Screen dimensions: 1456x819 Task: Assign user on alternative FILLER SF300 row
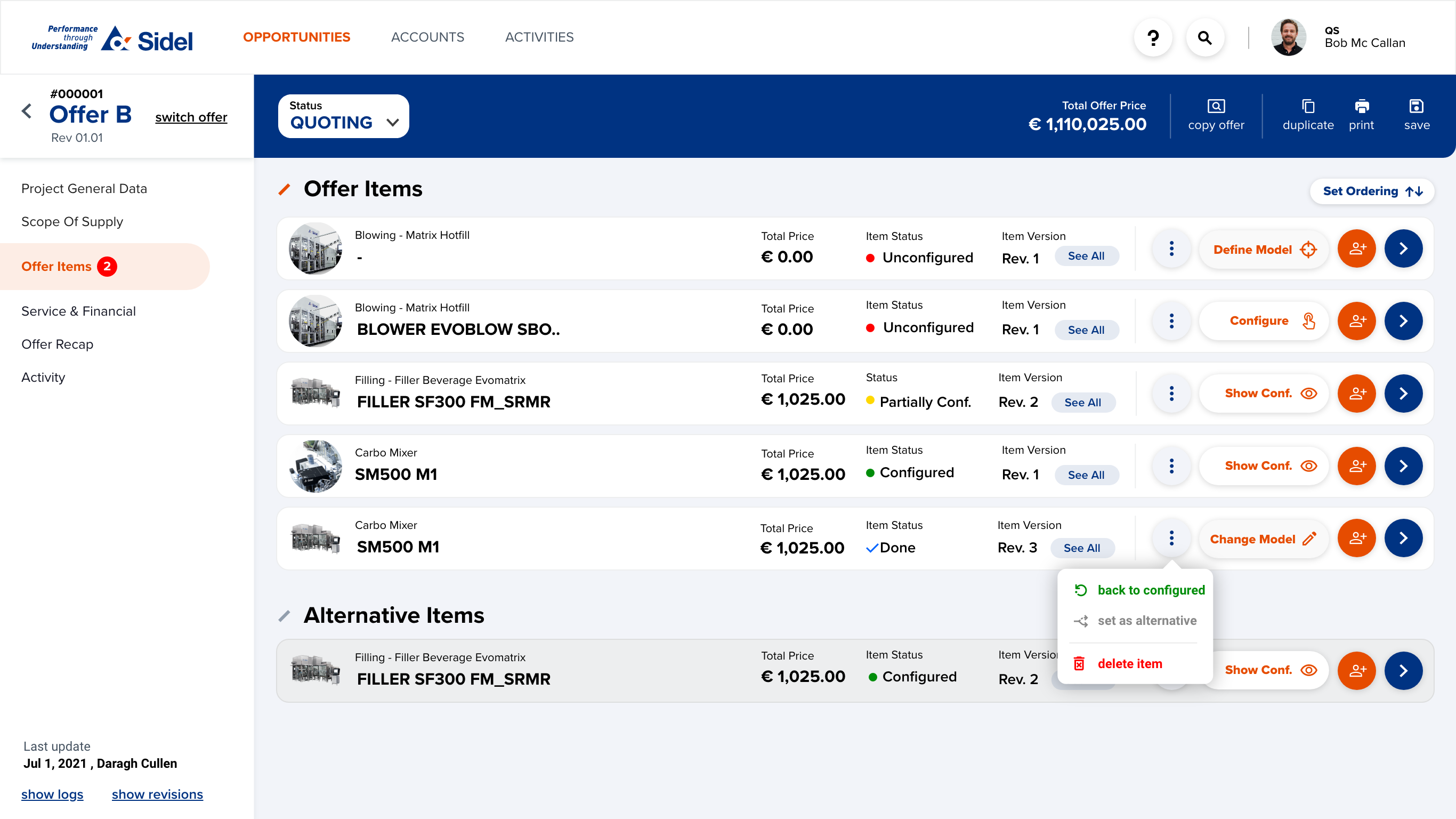click(x=1356, y=670)
